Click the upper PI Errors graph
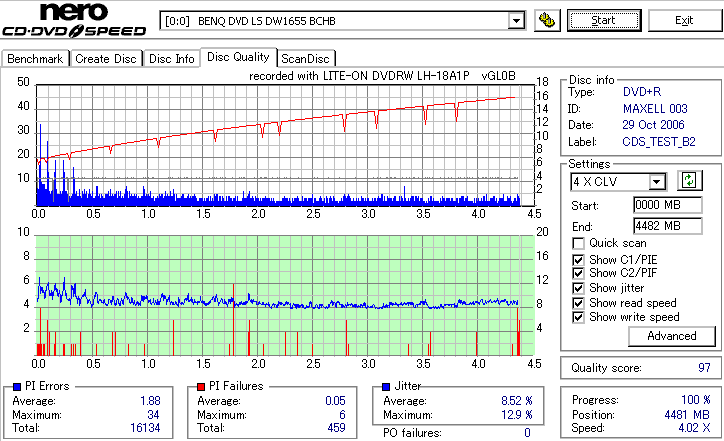 [285, 145]
